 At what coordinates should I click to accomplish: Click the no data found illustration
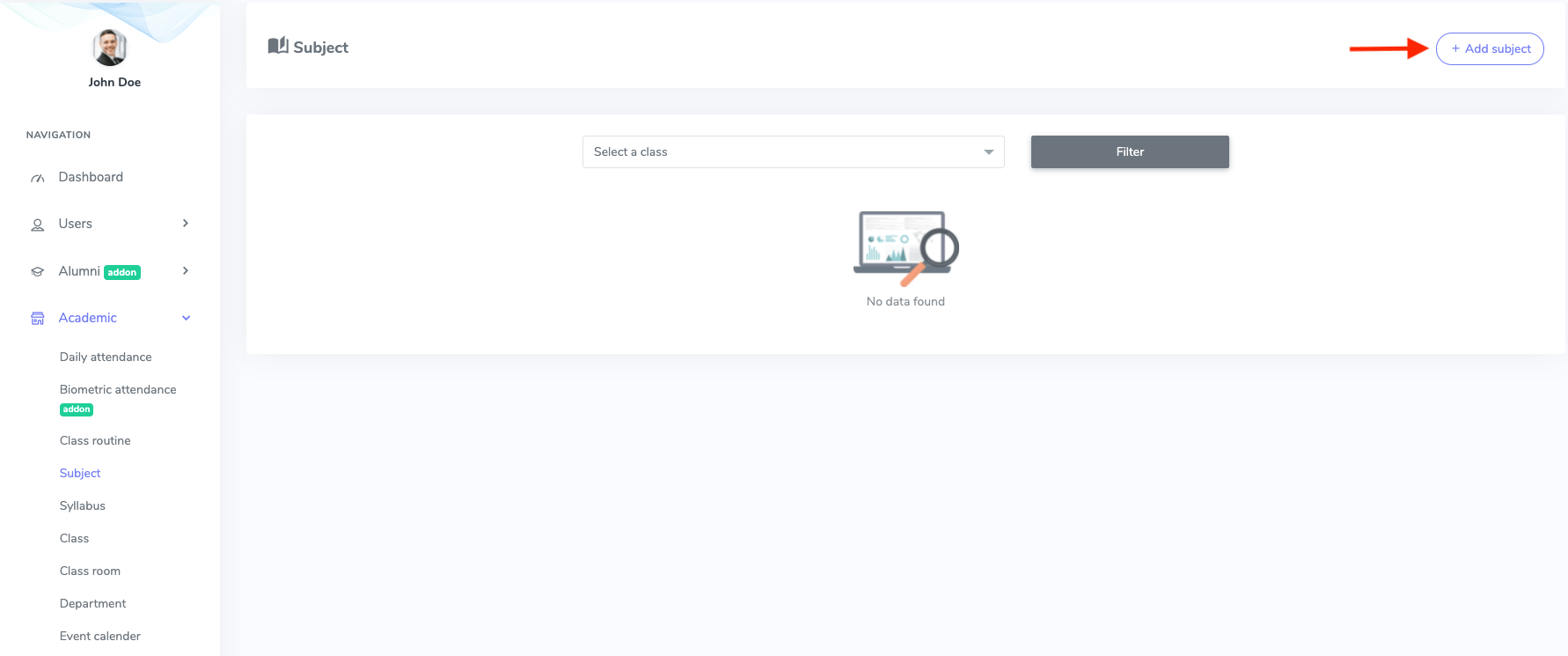(905, 248)
